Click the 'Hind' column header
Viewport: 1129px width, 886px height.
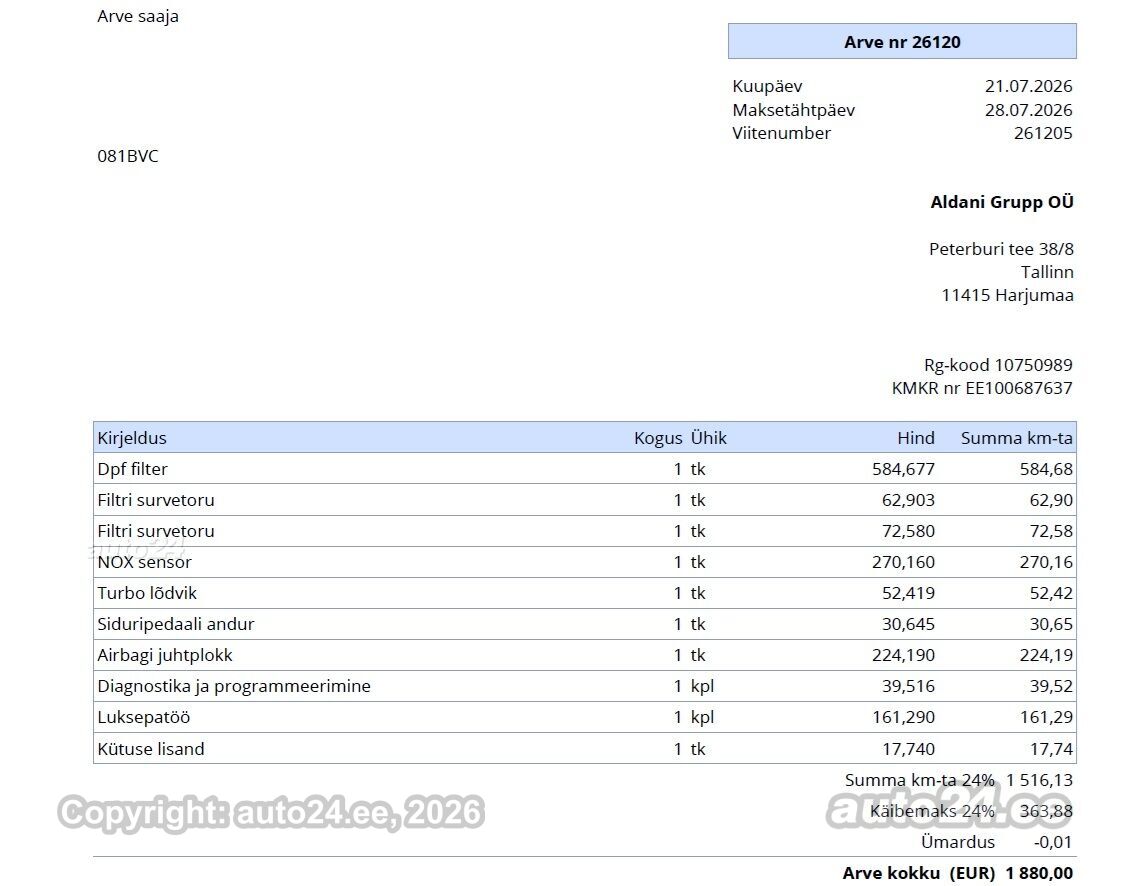pos(916,438)
